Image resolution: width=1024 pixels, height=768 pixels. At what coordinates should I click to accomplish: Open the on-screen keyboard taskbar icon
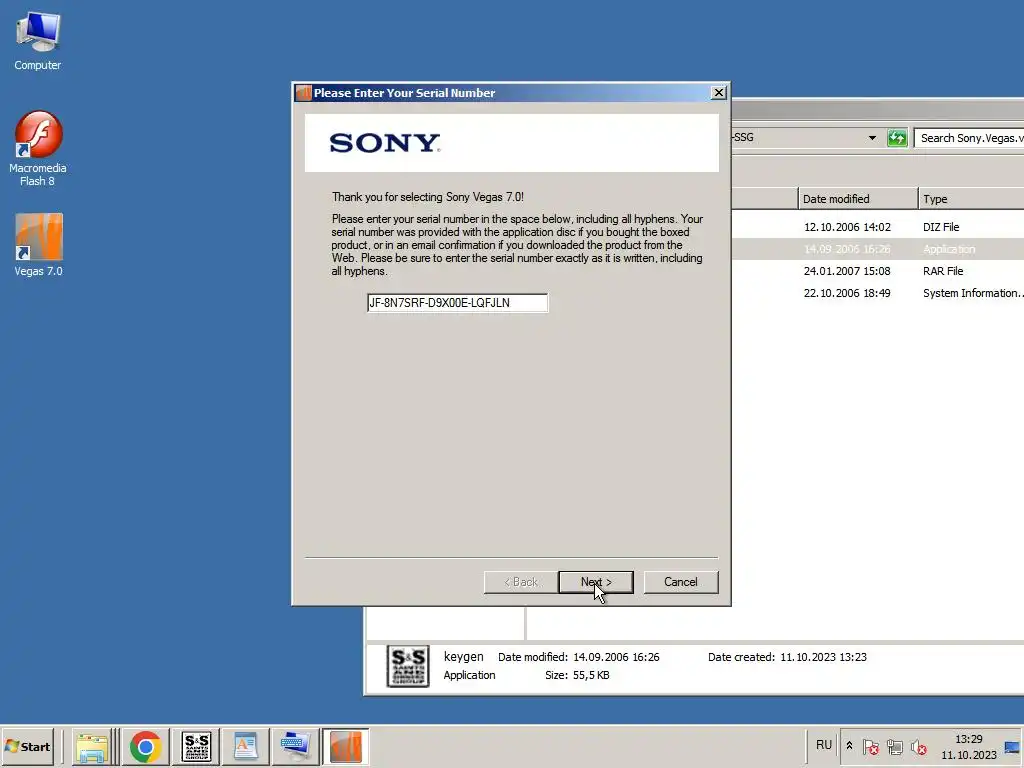click(x=295, y=746)
